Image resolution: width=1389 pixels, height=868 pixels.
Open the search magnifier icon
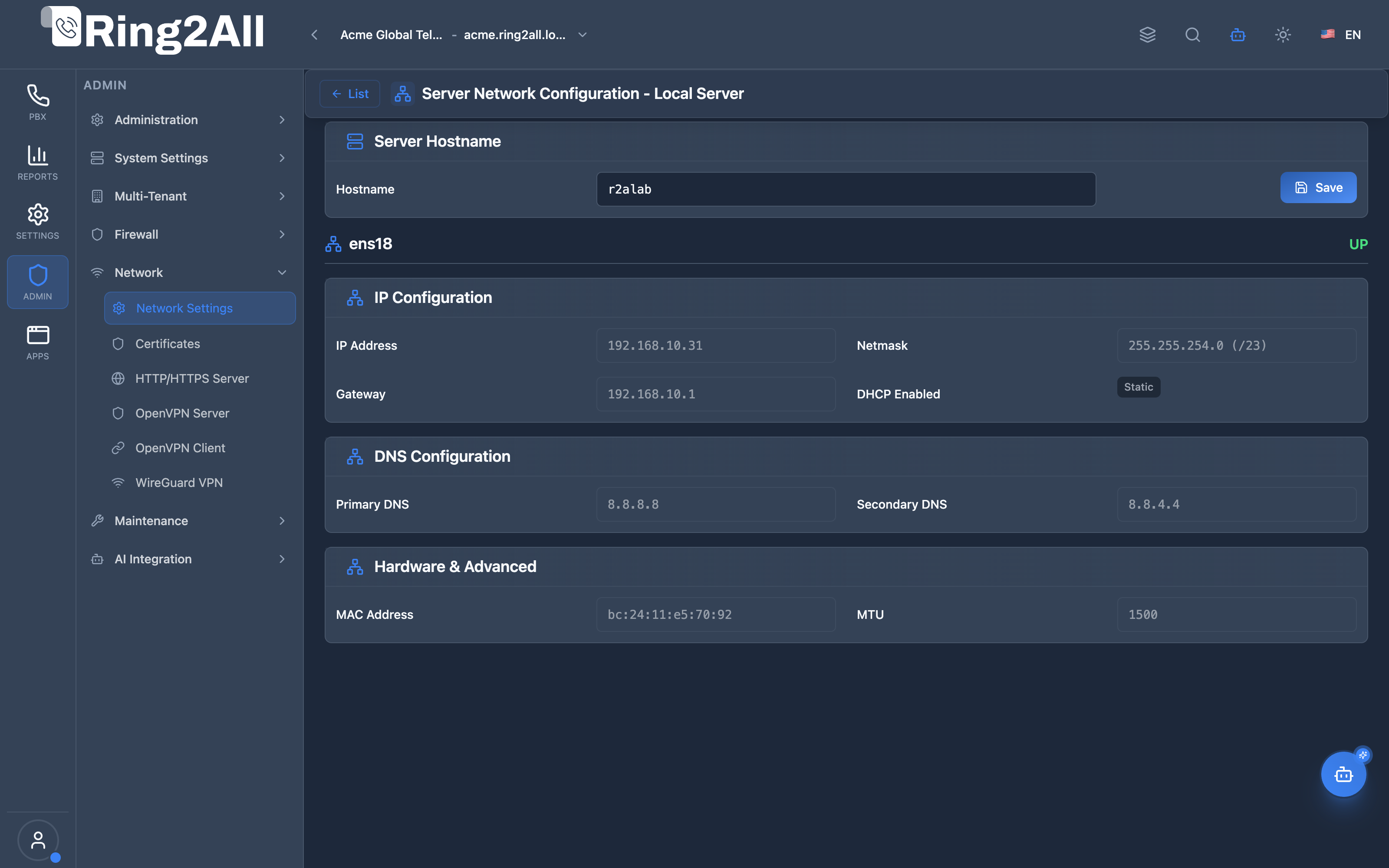1193,34
